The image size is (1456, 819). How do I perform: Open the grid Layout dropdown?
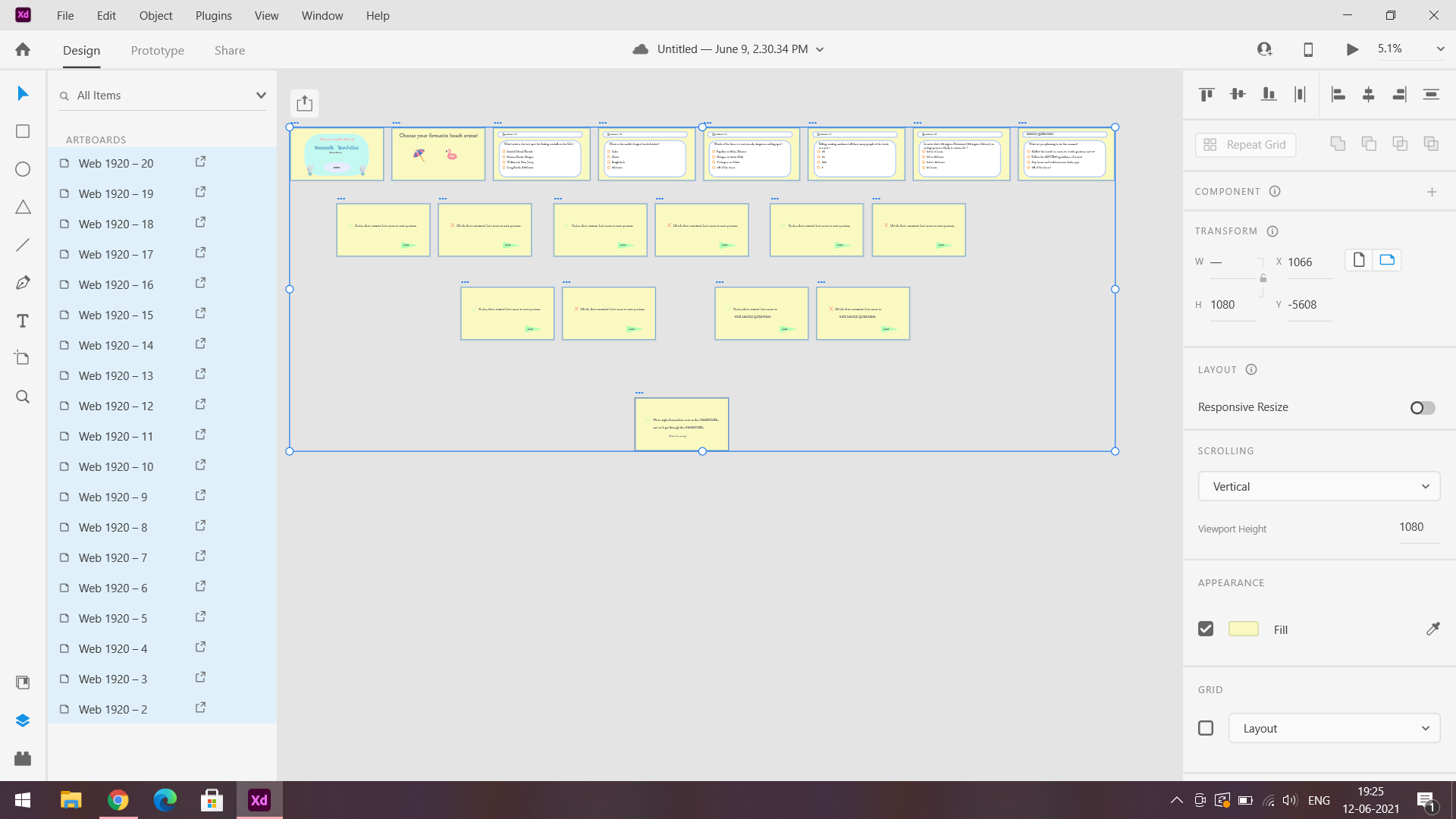click(1334, 728)
